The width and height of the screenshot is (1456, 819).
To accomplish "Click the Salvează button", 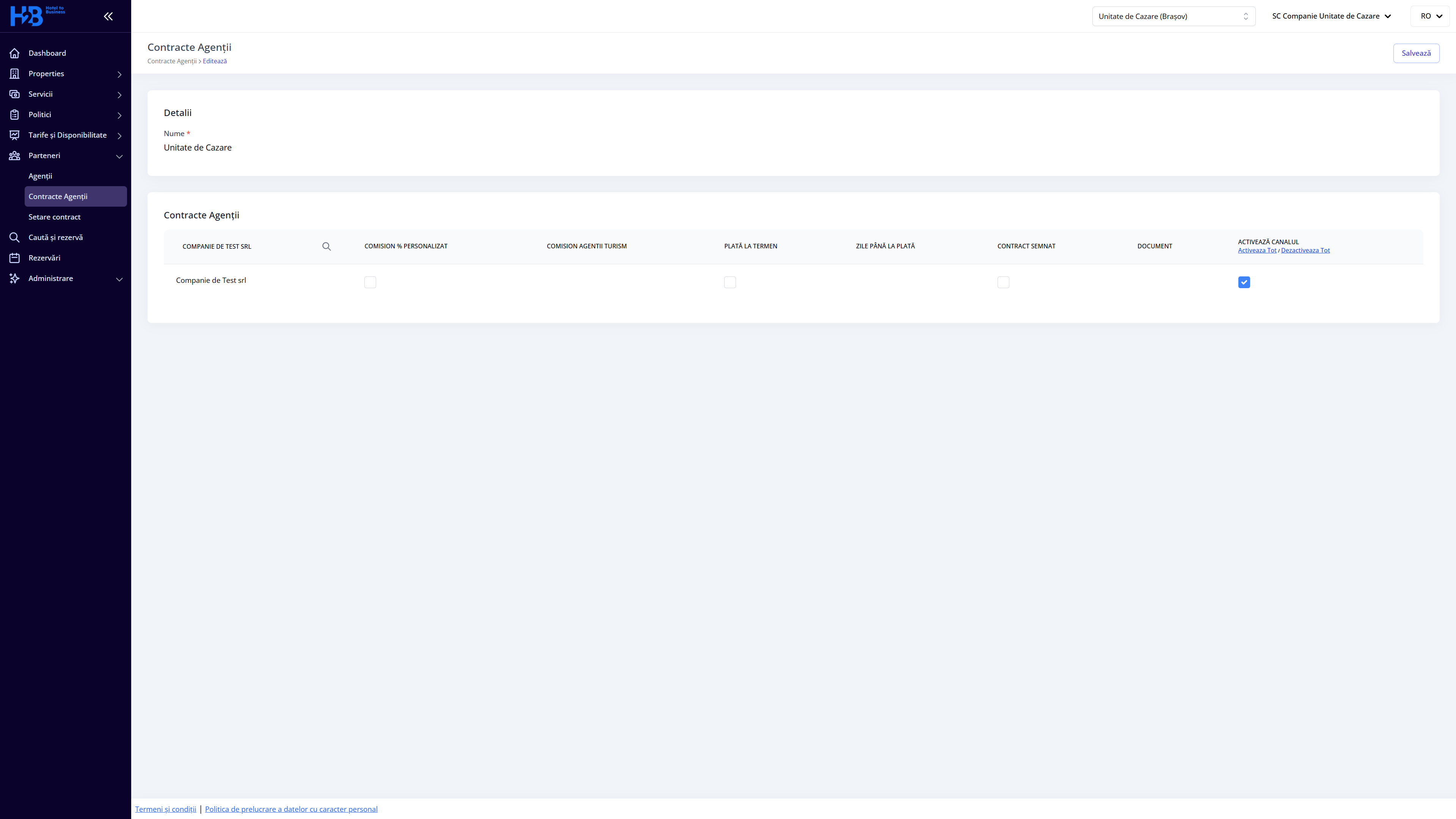I will 1416,53.
